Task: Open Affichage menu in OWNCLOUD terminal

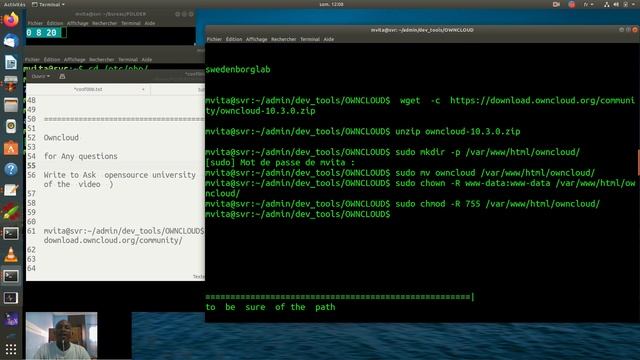Action: click(x=256, y=39)
